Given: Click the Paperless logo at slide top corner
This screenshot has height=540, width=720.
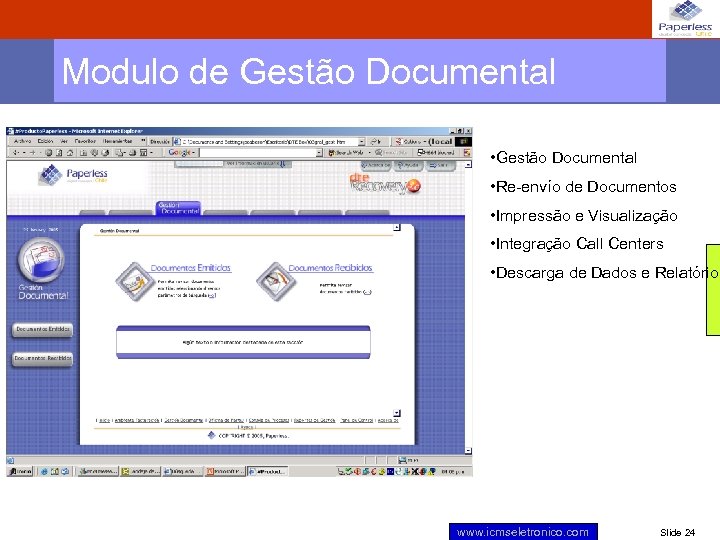Looking at the screenshot, I should point(686,19).
